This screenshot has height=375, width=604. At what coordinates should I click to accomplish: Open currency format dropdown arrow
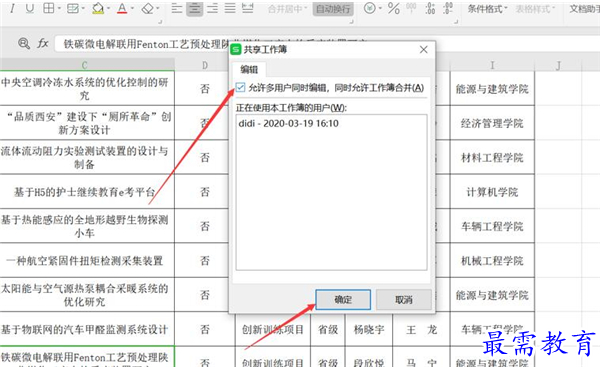point(381,8)
